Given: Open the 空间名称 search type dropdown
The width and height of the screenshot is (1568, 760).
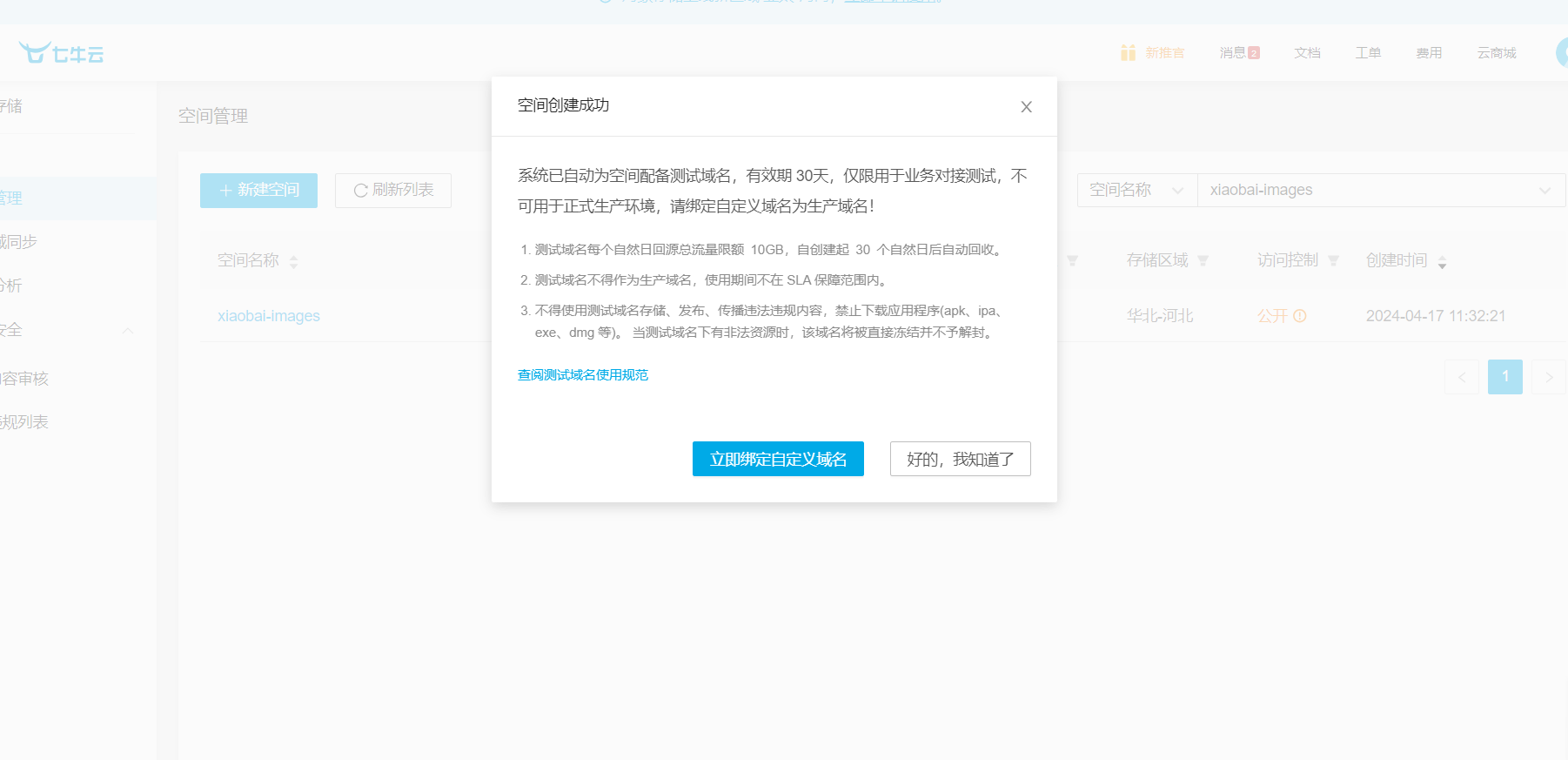Looking at the screenshot, I should [1137, 190].
